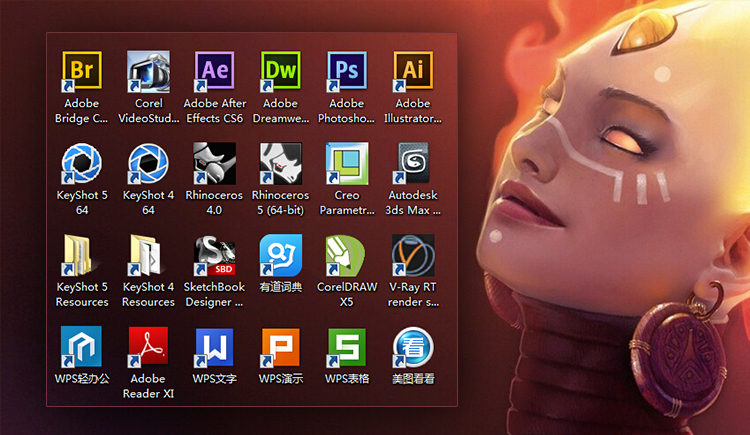Click the "Adobe Bridge C..." label text
The image size is (750, 435).
81,111
